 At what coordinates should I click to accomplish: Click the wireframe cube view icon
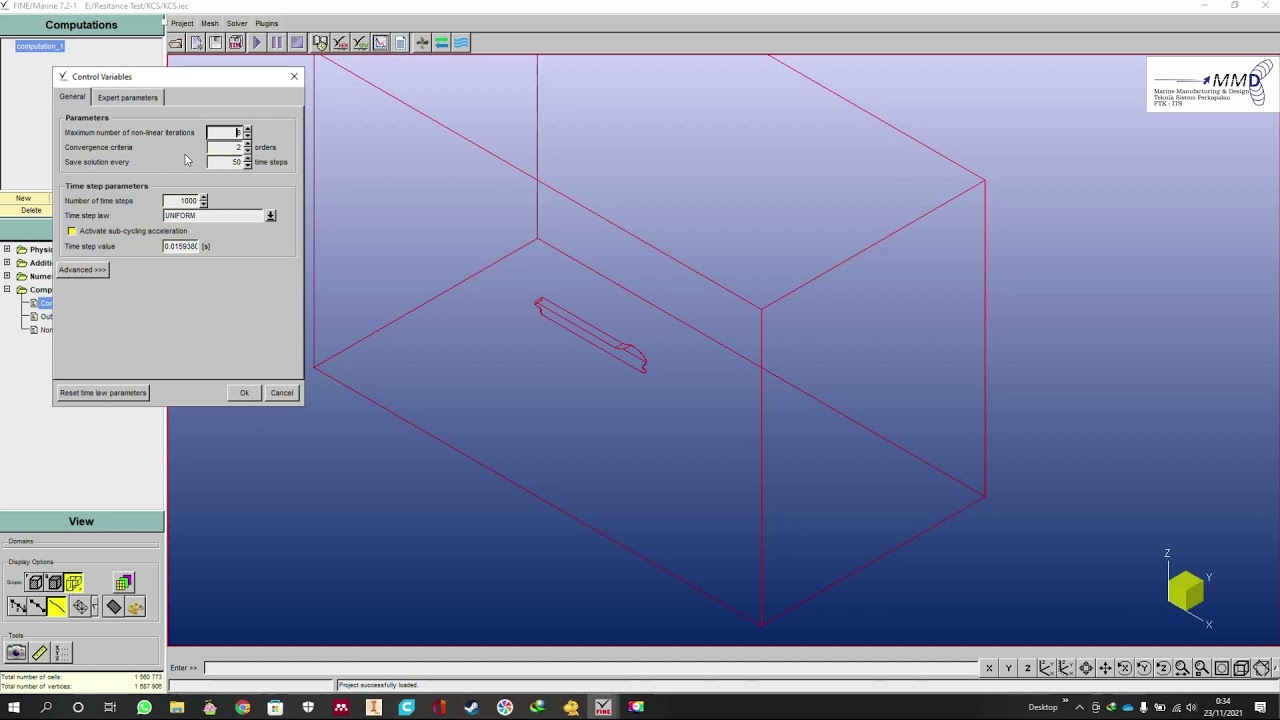coord(1241,668)
